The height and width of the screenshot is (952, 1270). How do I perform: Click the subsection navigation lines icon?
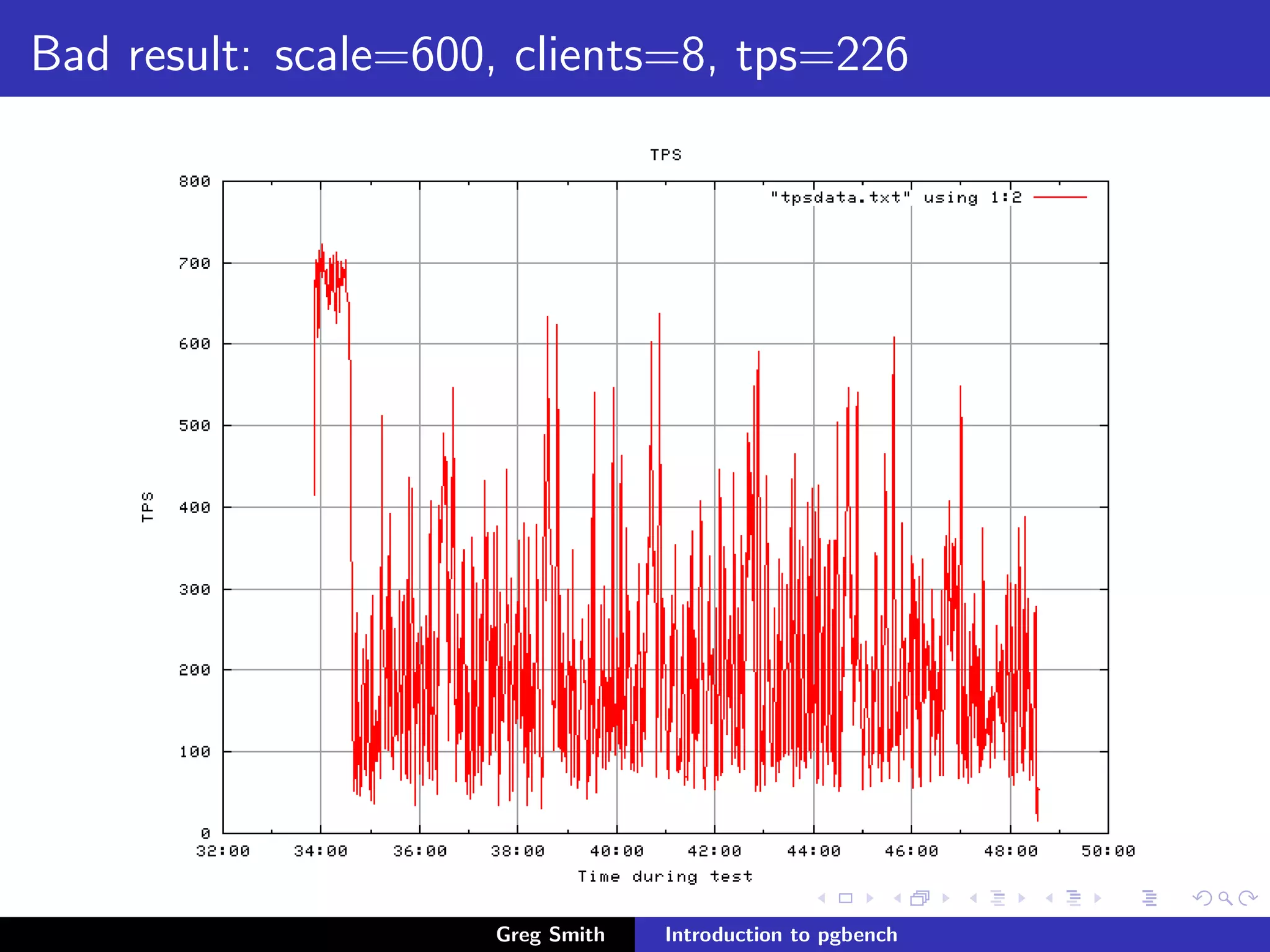pyautogui.click(x=998, y=898)
